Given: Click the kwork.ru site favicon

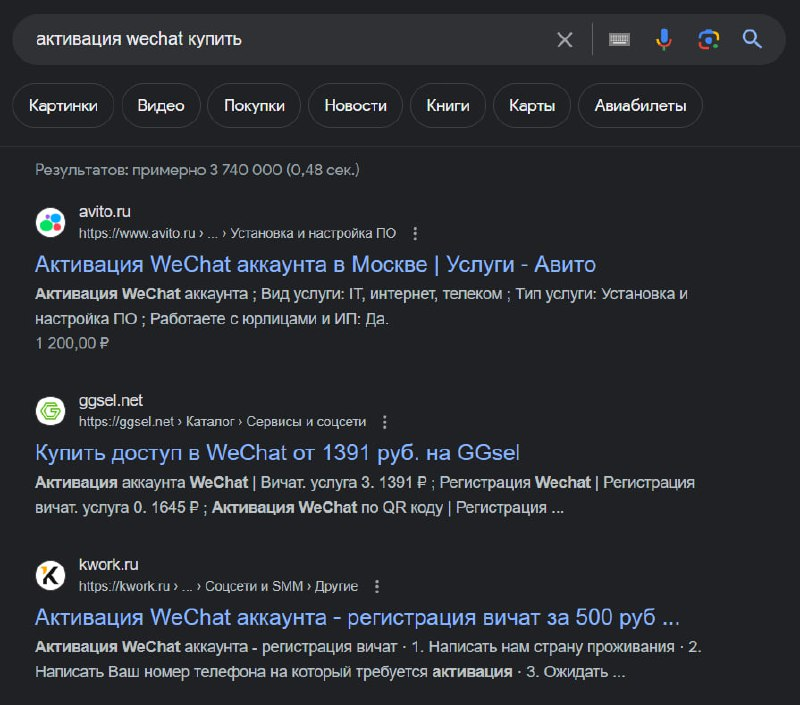Looking at the screenshot, I should coord(51,575).
